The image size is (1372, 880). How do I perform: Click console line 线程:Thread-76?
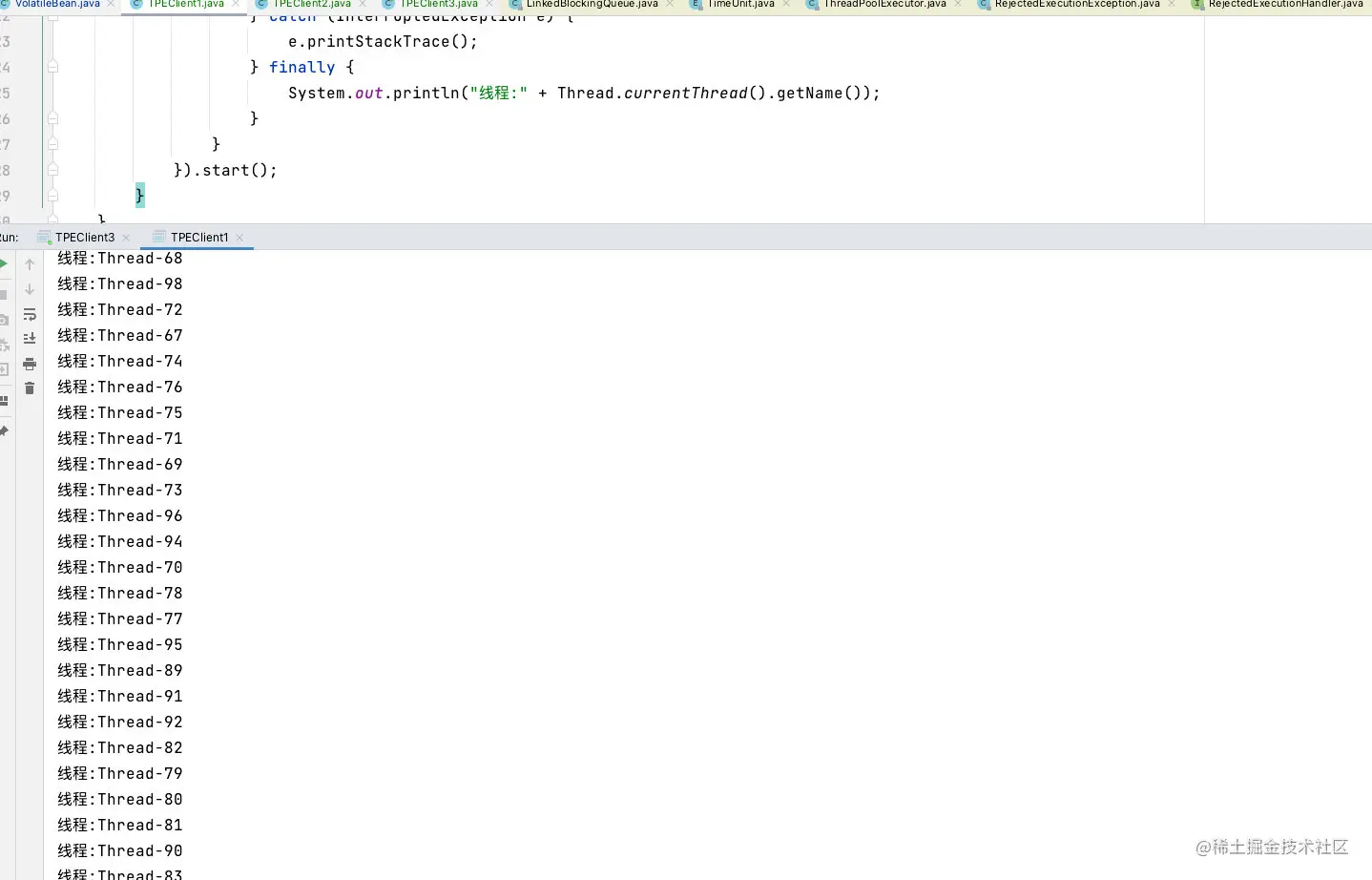click(x=120, y=387)
